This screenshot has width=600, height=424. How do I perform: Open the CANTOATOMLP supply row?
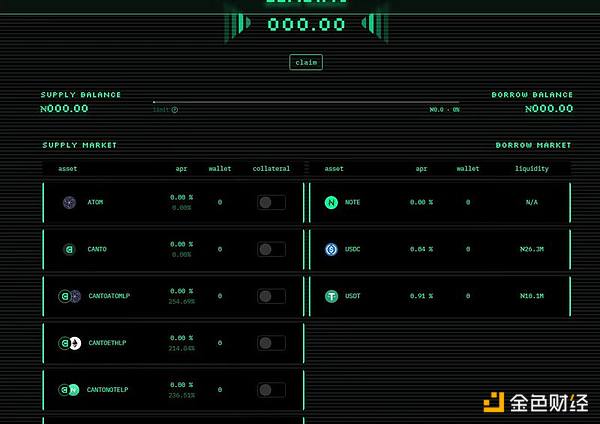coord(174,296)
